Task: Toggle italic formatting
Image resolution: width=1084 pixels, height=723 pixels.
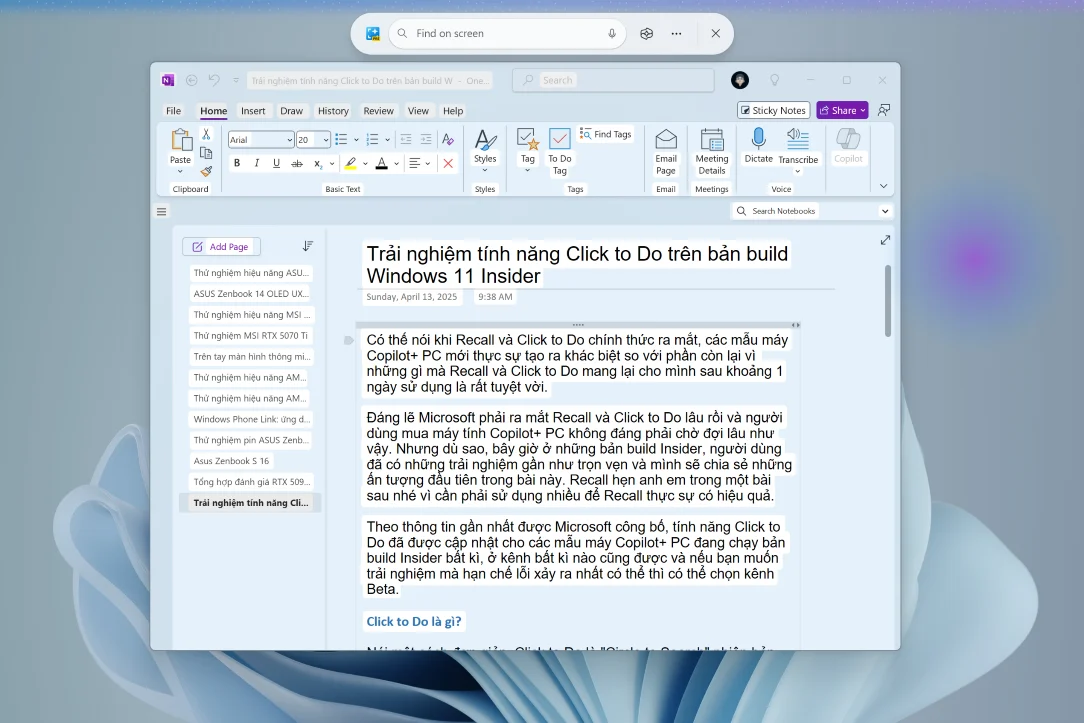Action: point(257,163)
